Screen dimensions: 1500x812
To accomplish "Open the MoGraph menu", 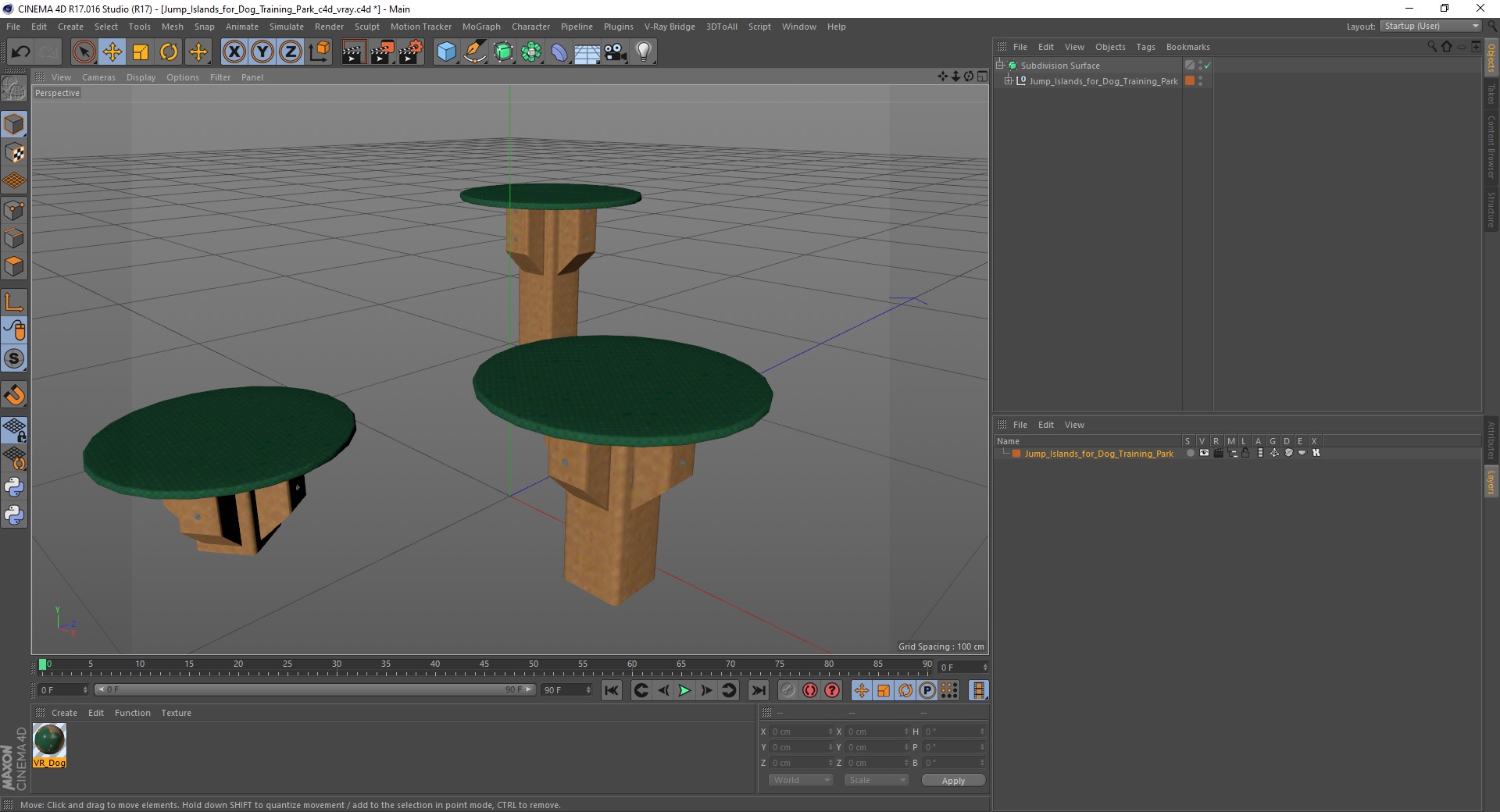I will [481, 27].
